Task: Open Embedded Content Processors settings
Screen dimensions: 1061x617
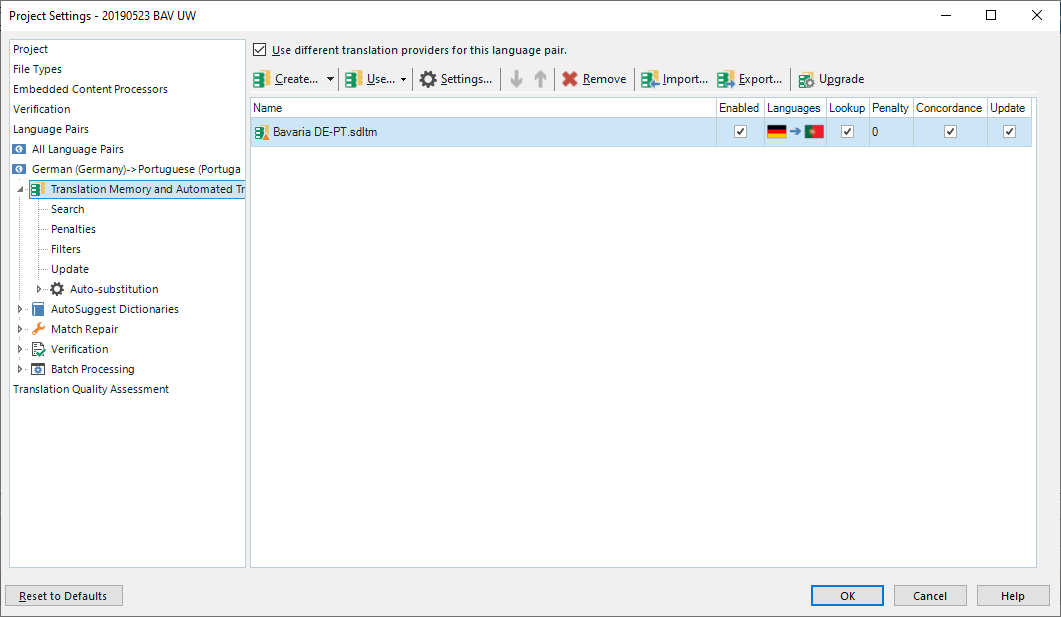Action: point(90,89)
